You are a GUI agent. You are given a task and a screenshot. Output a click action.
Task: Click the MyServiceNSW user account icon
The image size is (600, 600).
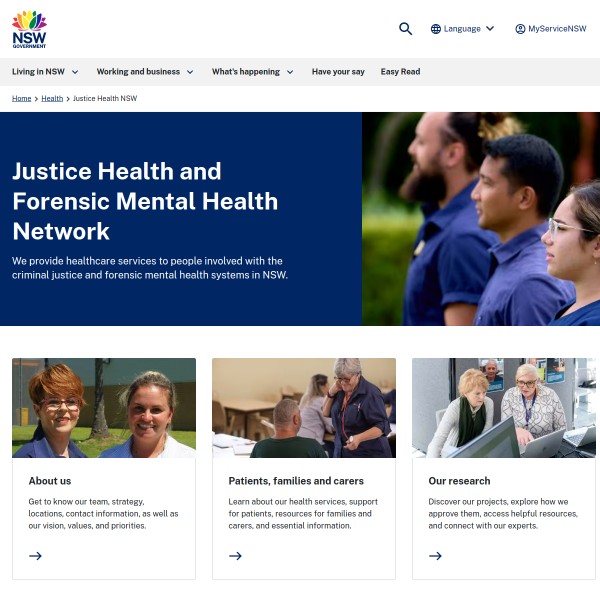pyautogui.click(x=520, y=29)
